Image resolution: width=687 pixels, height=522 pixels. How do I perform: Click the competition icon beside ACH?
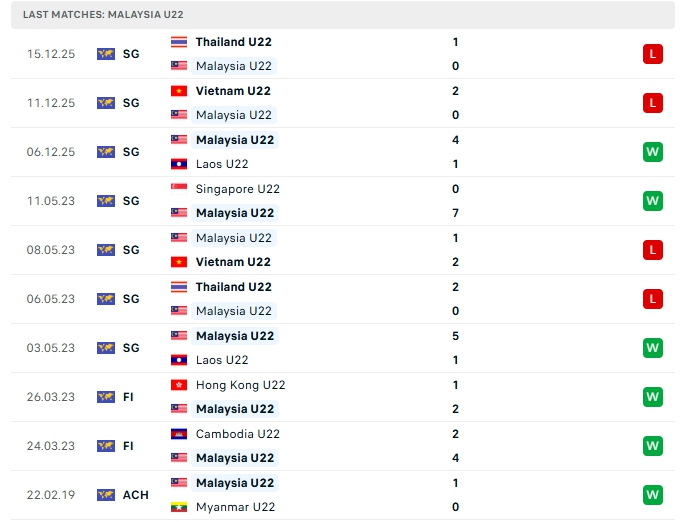106,495
